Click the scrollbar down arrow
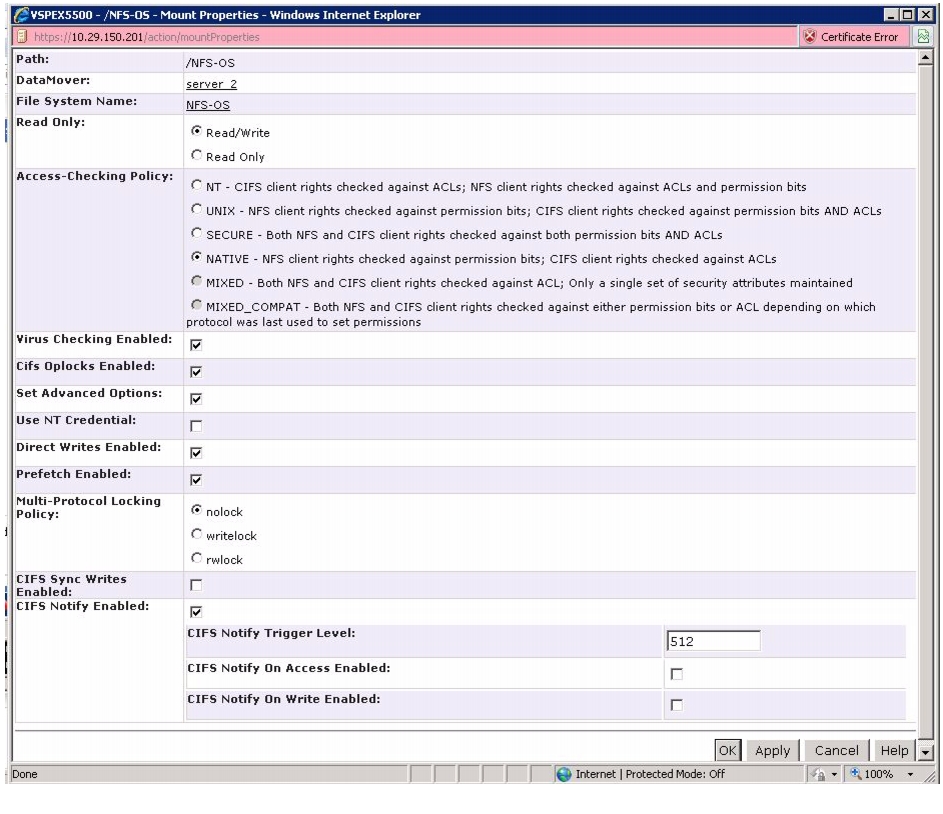The image size is (943, 814). 926,751
